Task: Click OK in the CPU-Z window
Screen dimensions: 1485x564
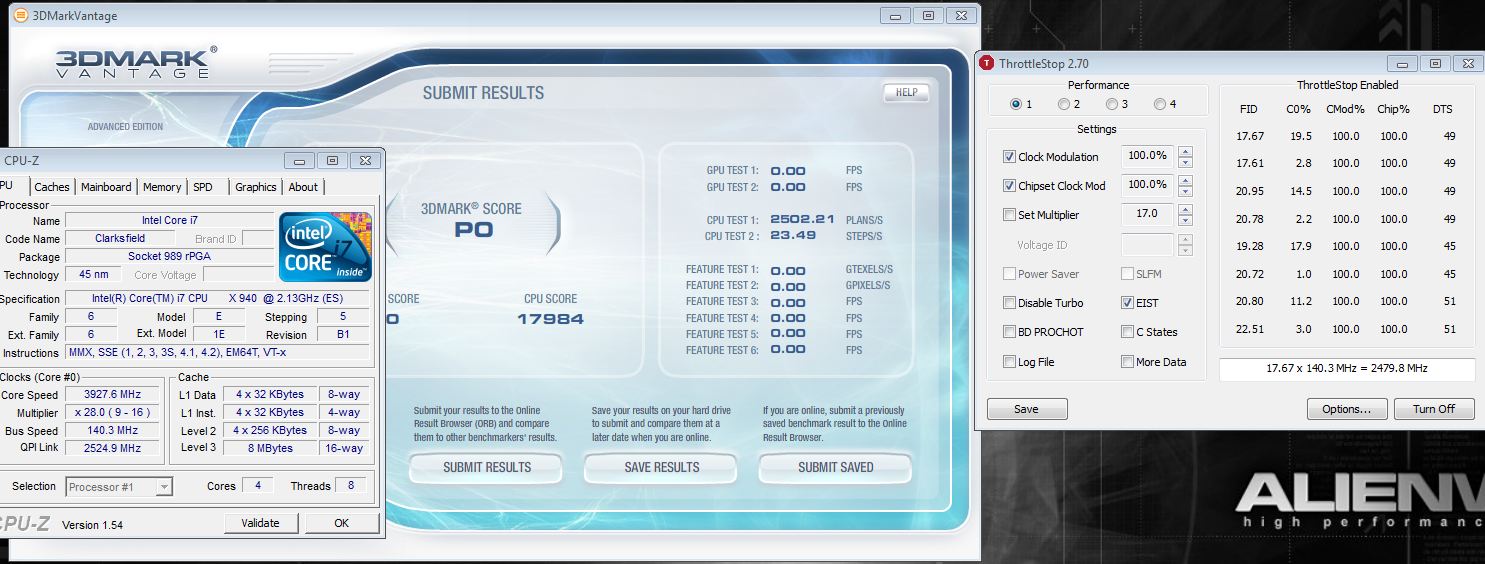Action: [342, 523]
